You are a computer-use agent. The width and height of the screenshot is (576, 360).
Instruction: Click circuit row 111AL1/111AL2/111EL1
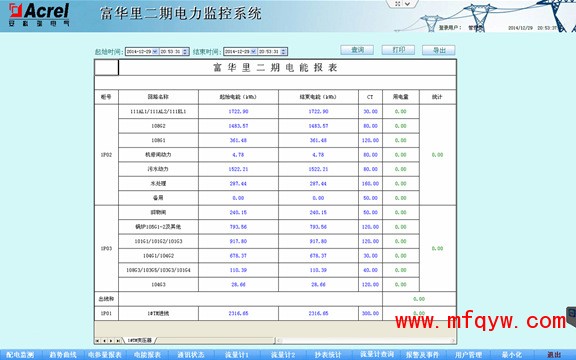pyautogui.click(x=158, y=111)
